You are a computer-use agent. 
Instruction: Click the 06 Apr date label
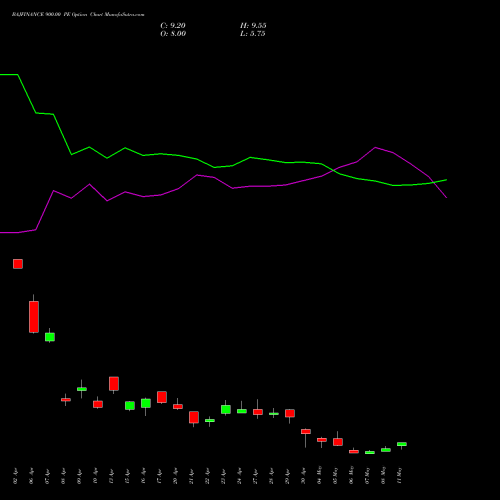coord(31,476)
